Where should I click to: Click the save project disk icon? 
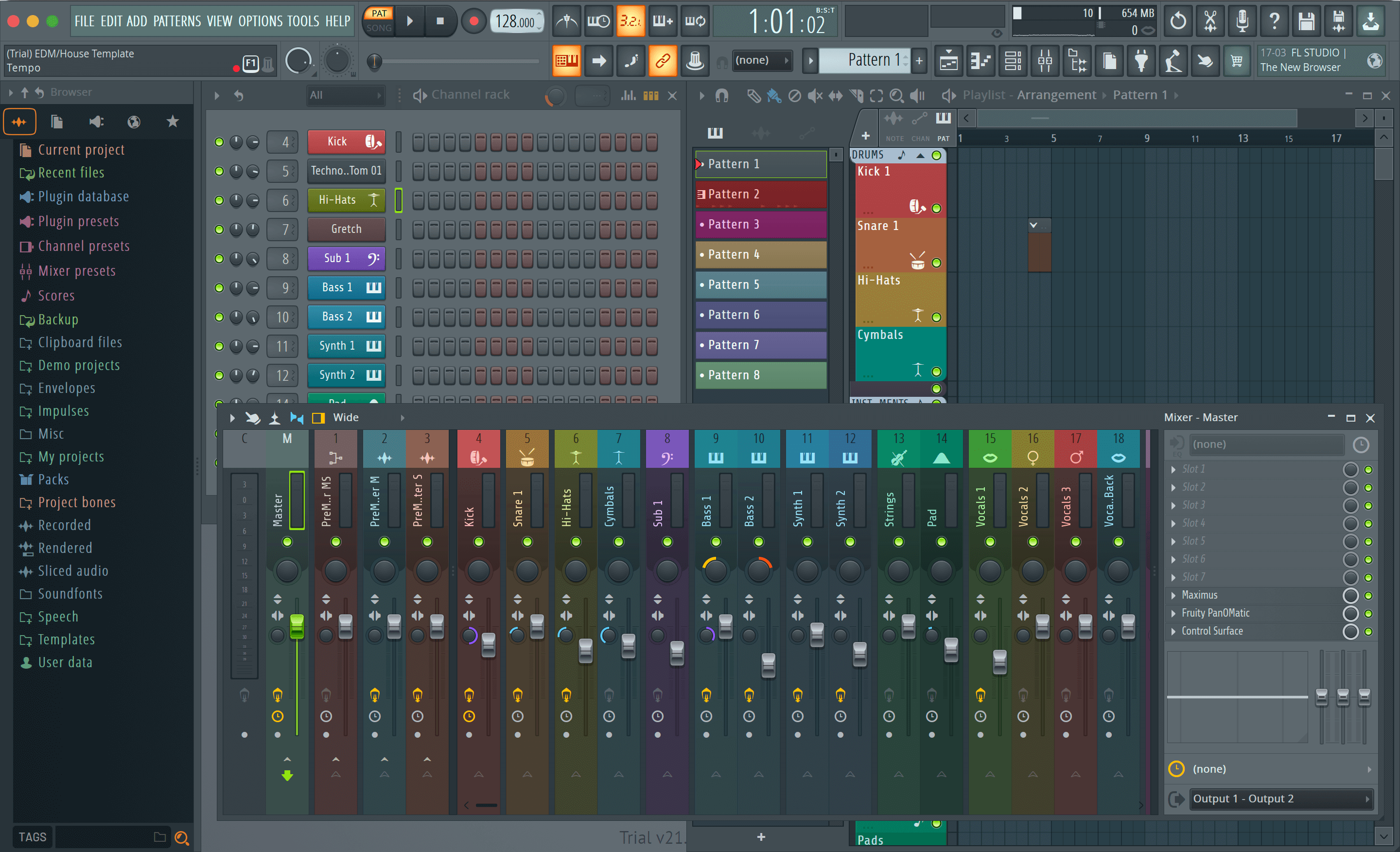1306,21
